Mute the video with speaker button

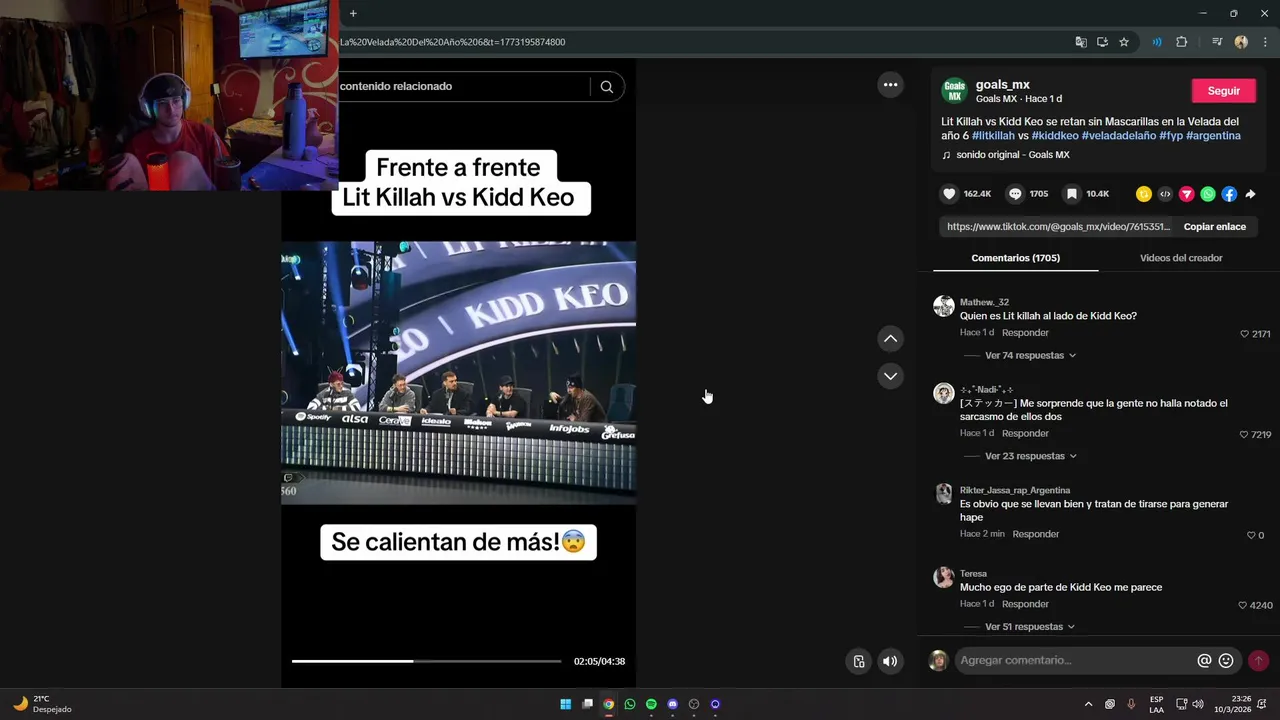890,661
